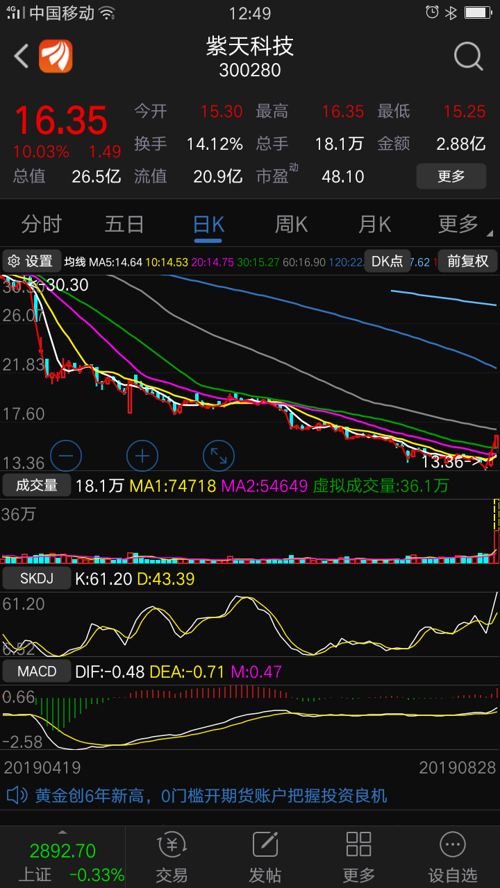Open stock search magnifier icon
The height and width of the screenshot is (888, 500).
coord(468,56)
